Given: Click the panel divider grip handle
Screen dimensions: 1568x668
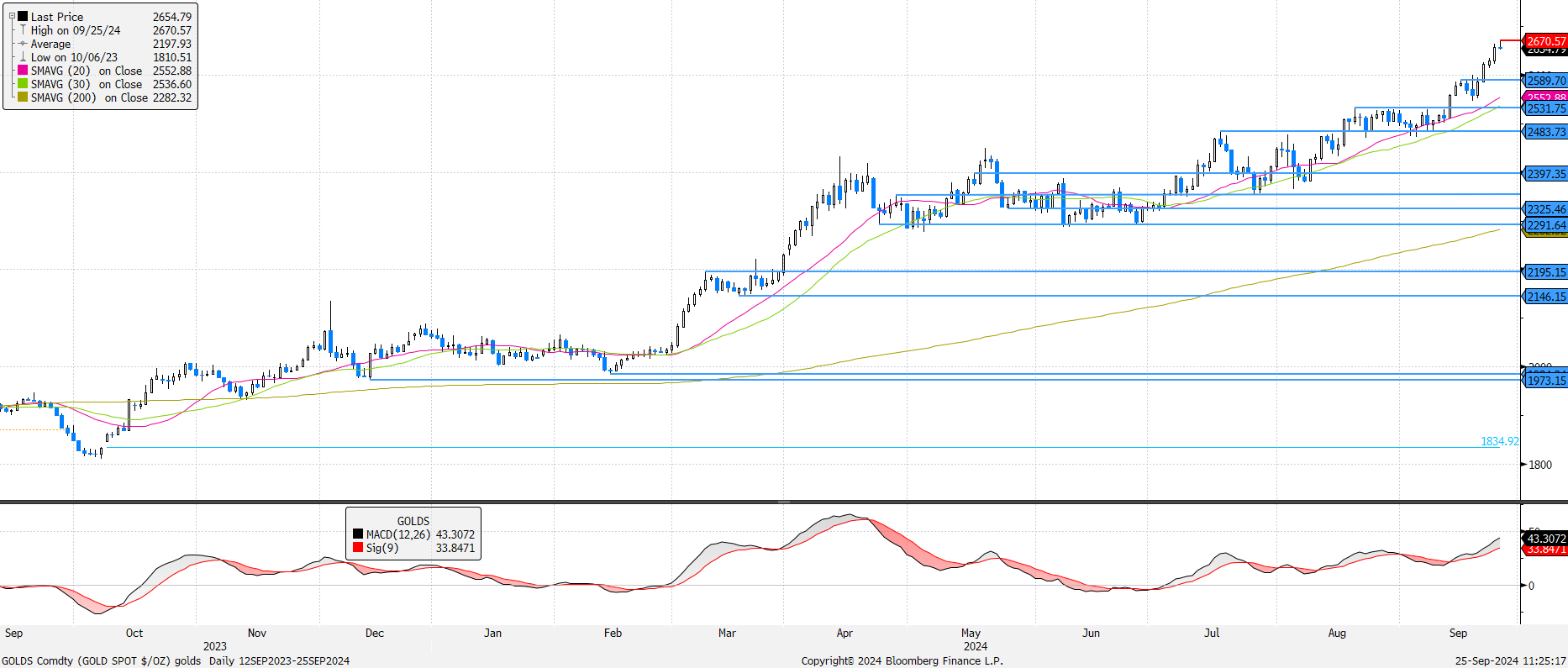Looking at the screenshot, I should tap(783, 502).
